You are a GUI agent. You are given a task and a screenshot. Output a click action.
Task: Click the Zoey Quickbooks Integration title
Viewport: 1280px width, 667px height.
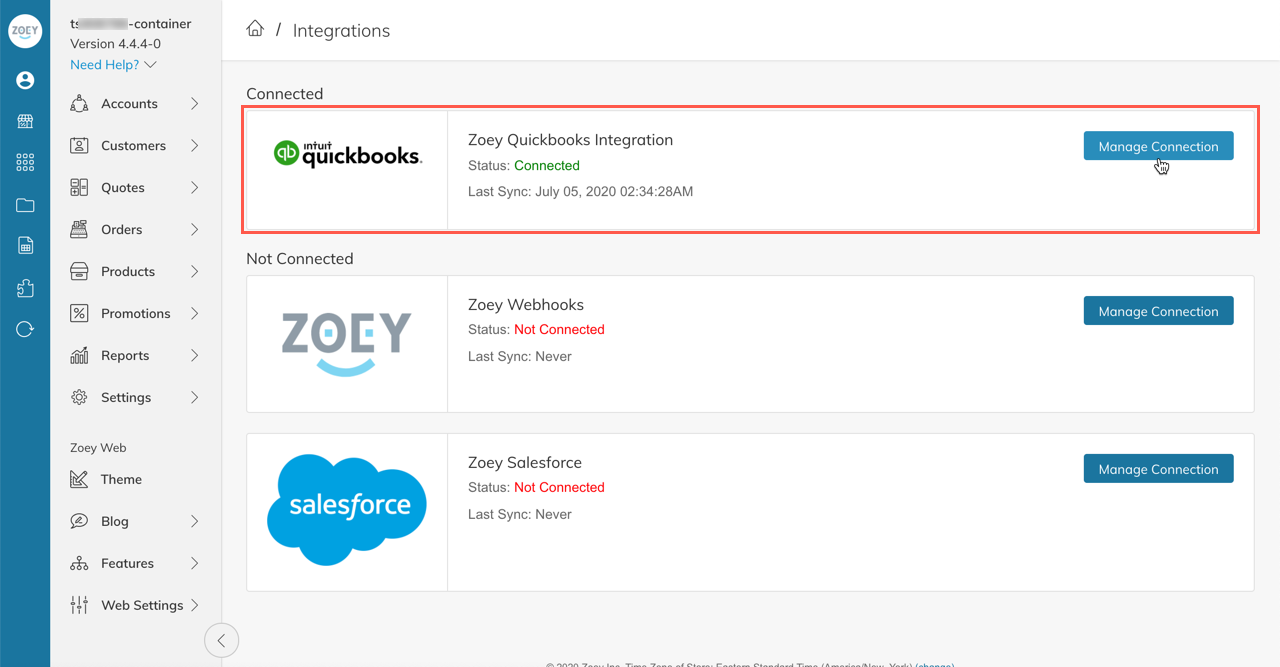[570, 140]
